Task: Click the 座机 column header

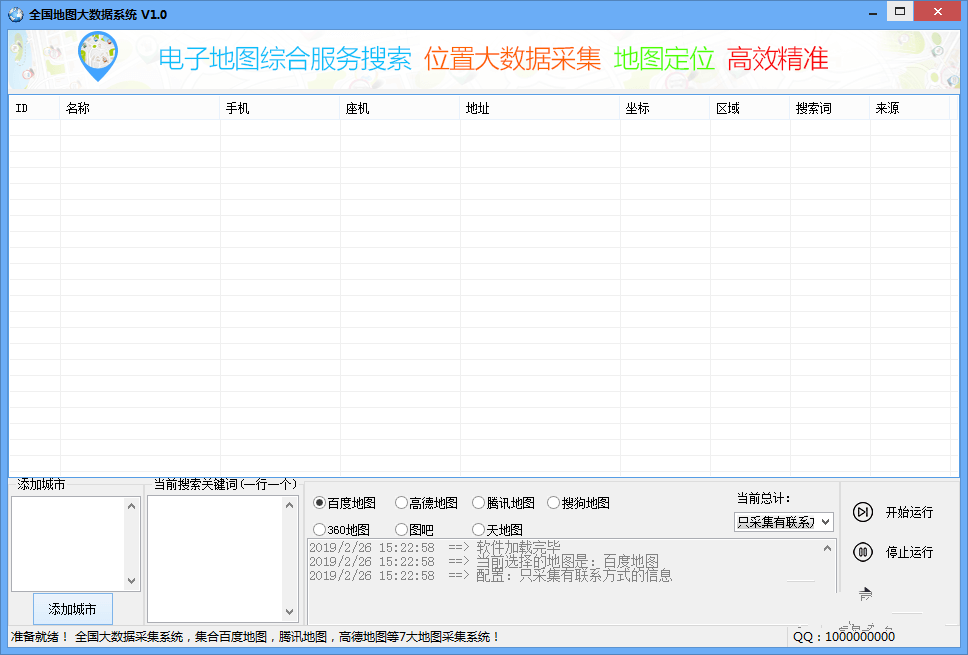Action: [x=399, y=108]
